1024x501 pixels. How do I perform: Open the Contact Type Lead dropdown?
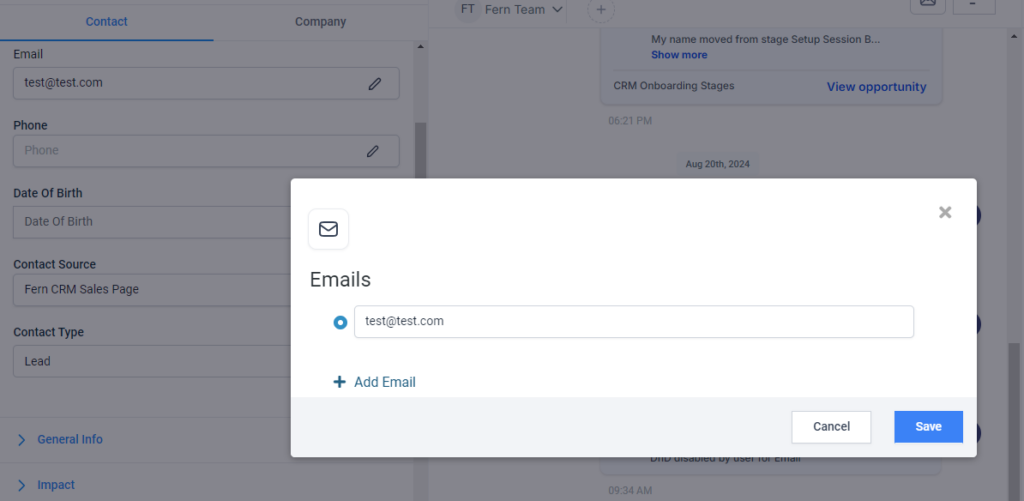(x=152, y=361)
